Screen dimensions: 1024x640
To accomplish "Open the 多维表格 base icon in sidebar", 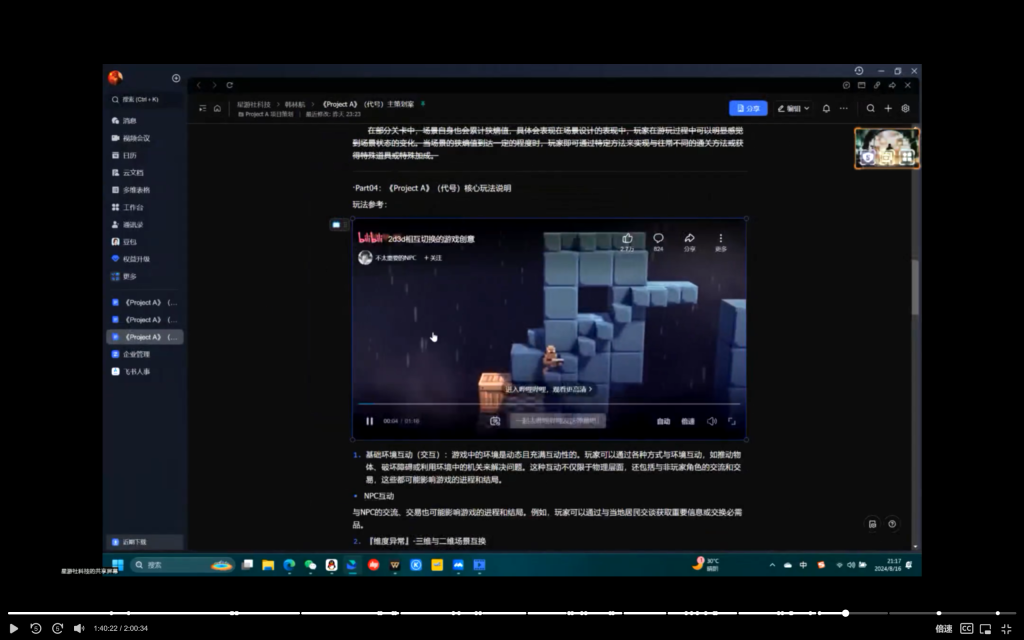I will pos(114,190).
